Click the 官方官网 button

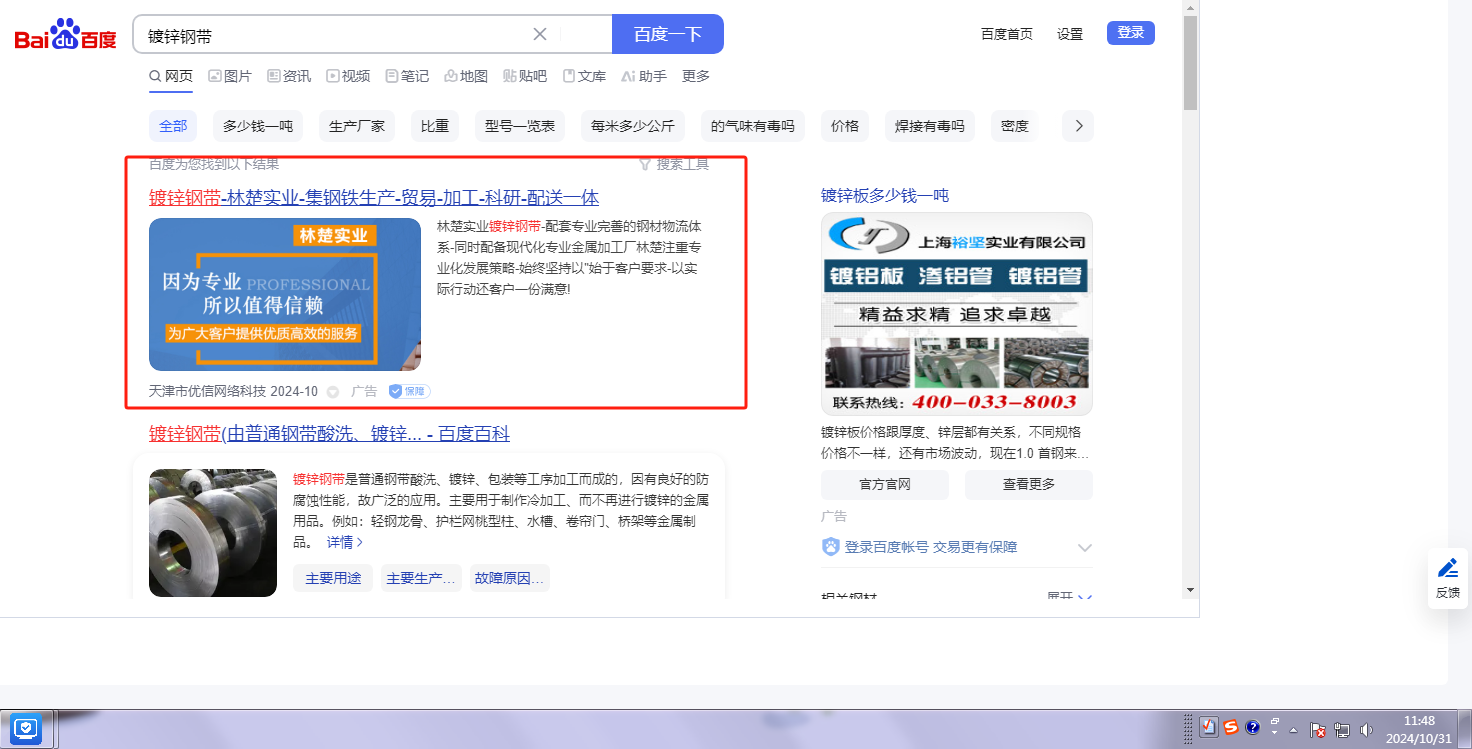point(885,485)
